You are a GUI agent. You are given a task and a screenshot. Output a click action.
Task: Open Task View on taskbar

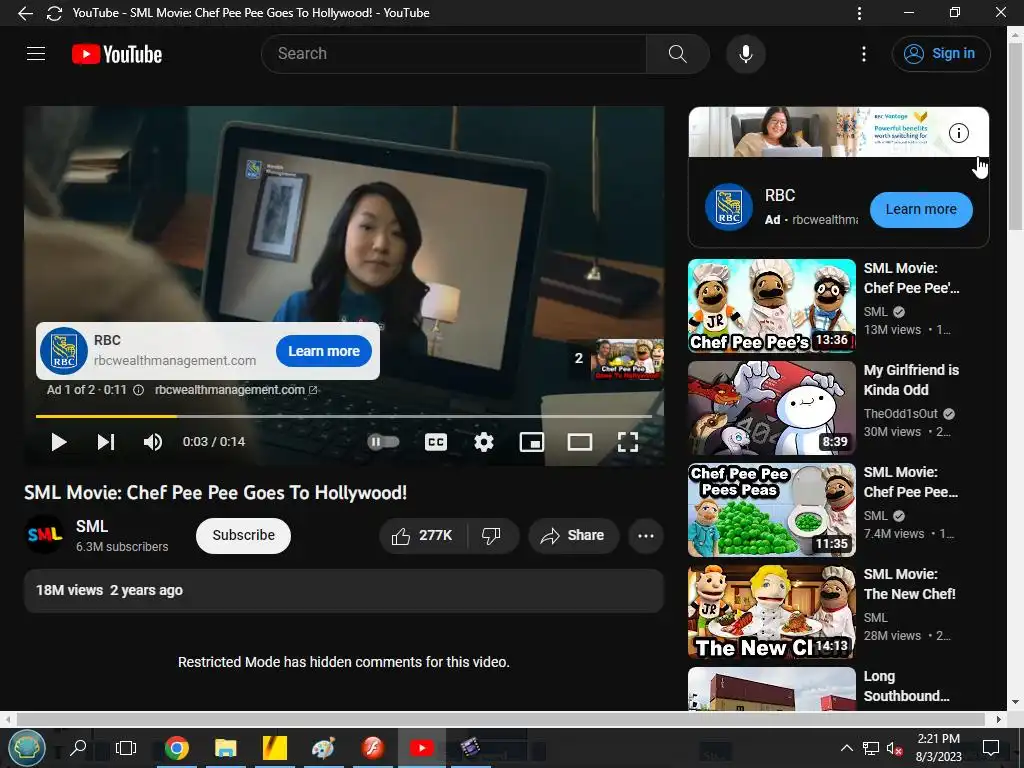click(x=125, y=748)
